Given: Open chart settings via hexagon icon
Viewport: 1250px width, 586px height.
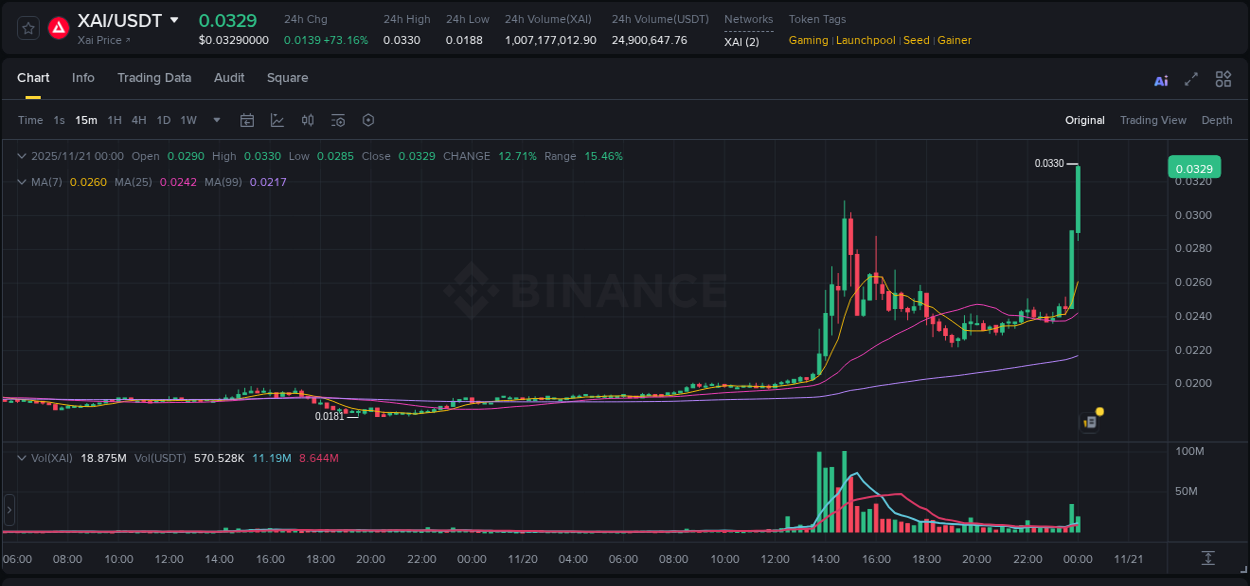Looking at the screenshot, I should click(x=368, y=120).
